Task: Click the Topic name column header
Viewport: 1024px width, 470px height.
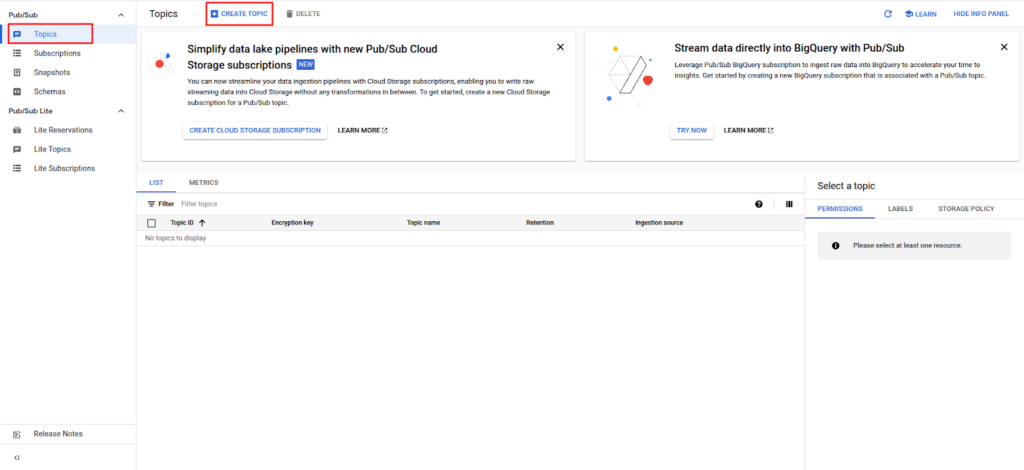Action: (423, 223)
